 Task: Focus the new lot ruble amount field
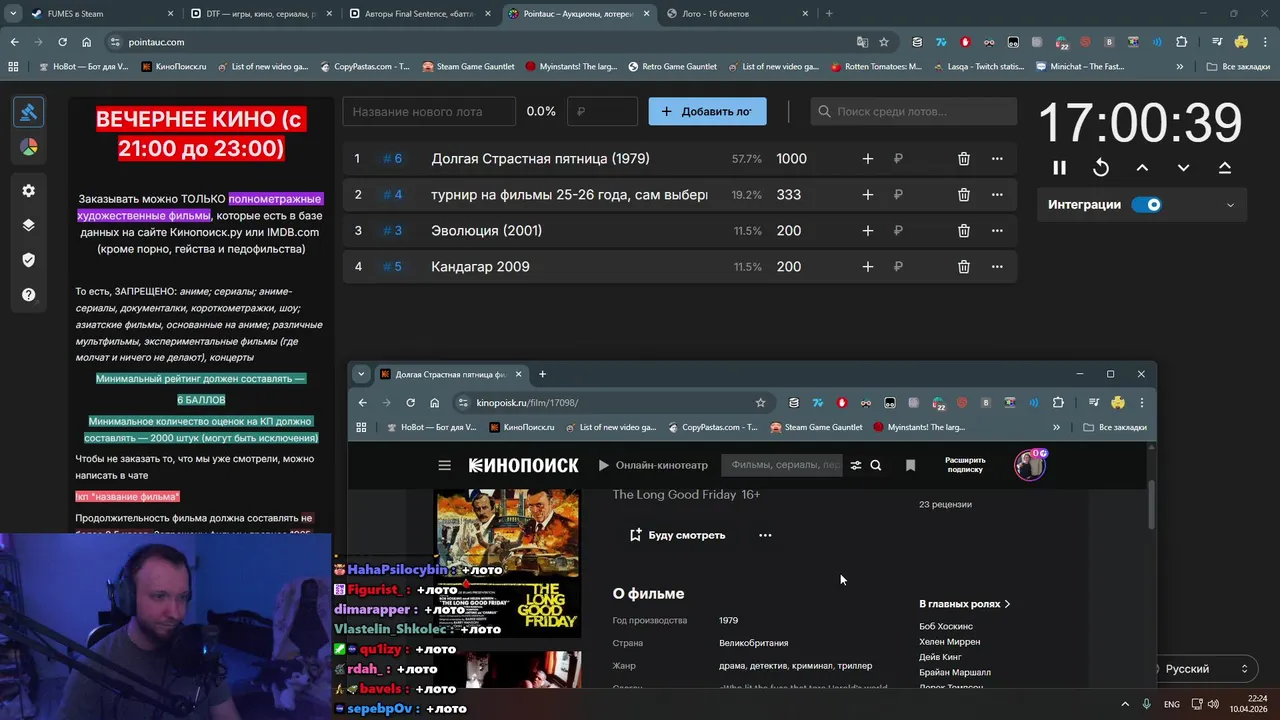(x=602, y=111)
